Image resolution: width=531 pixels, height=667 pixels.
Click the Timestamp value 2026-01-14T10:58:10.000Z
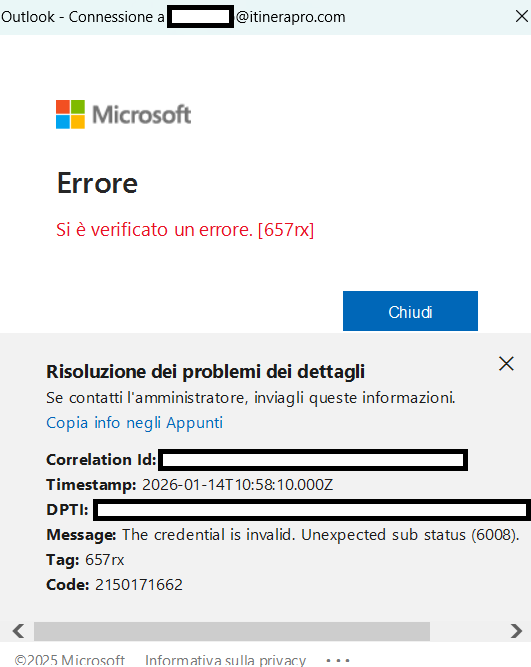coord(237,485)
